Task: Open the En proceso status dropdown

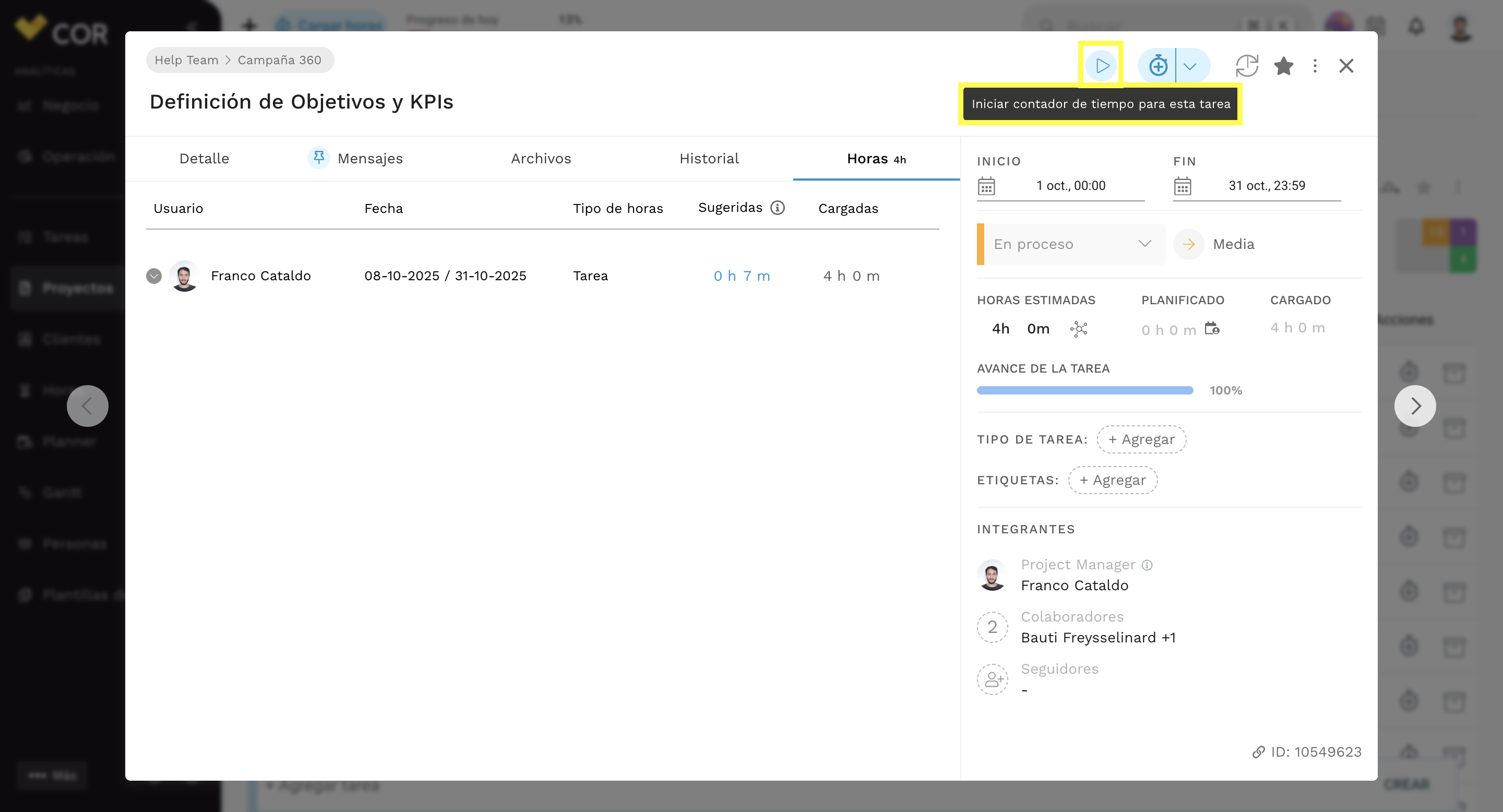Action: (x=1071, y=244)
